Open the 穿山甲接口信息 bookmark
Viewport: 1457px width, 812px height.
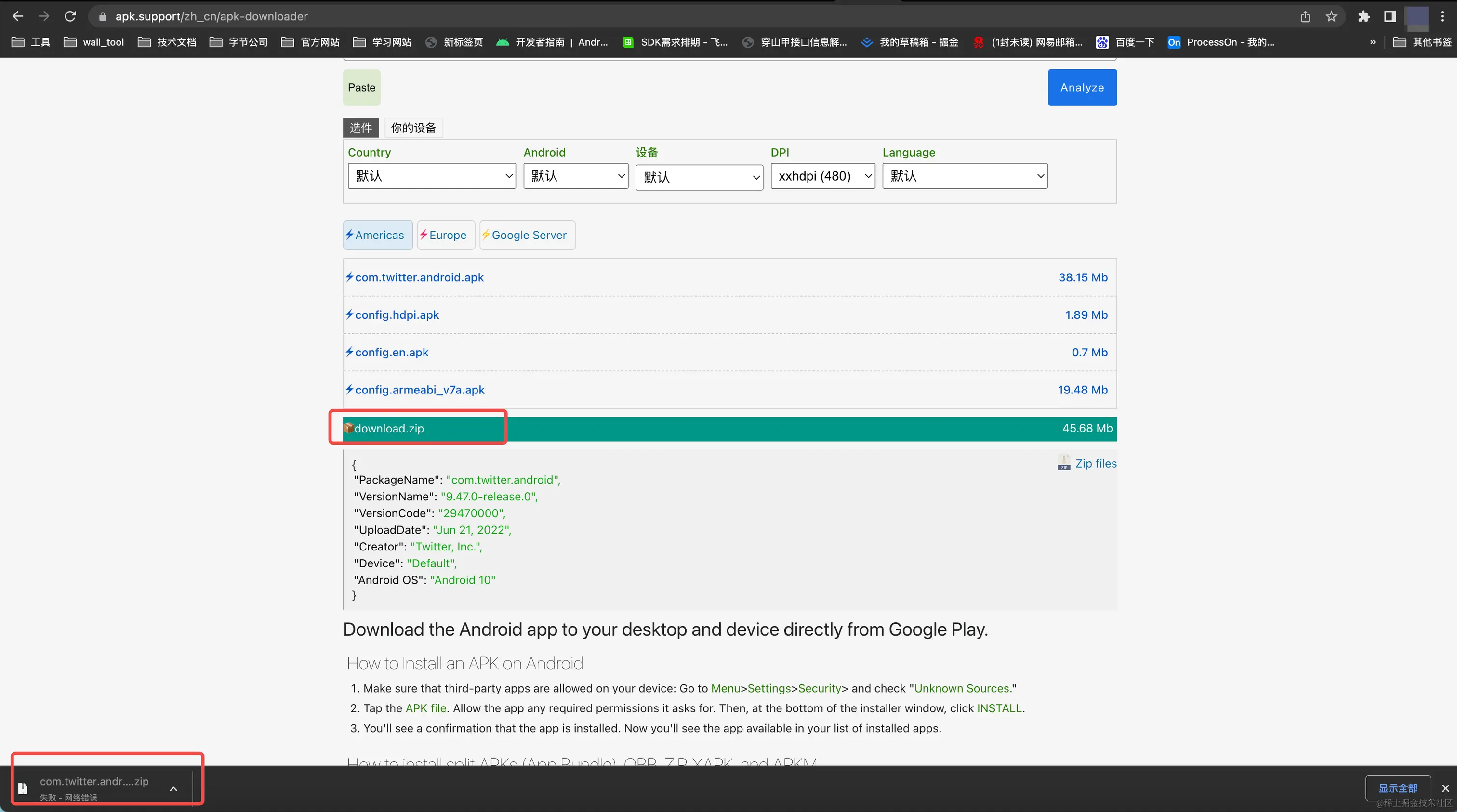pyautogui.click(x=795, y=42)
